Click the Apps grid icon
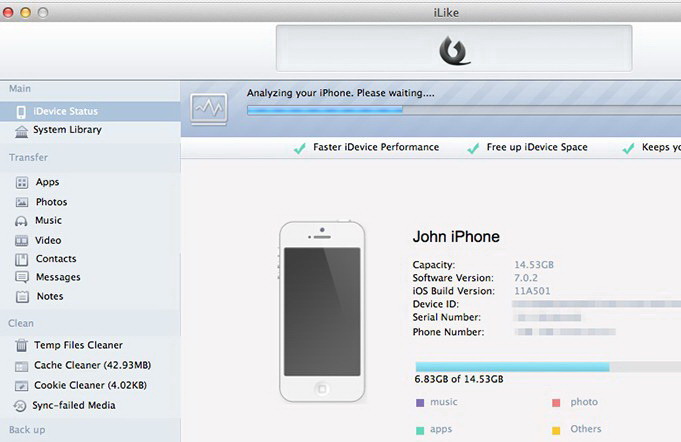681x442 pixels. 22,182
